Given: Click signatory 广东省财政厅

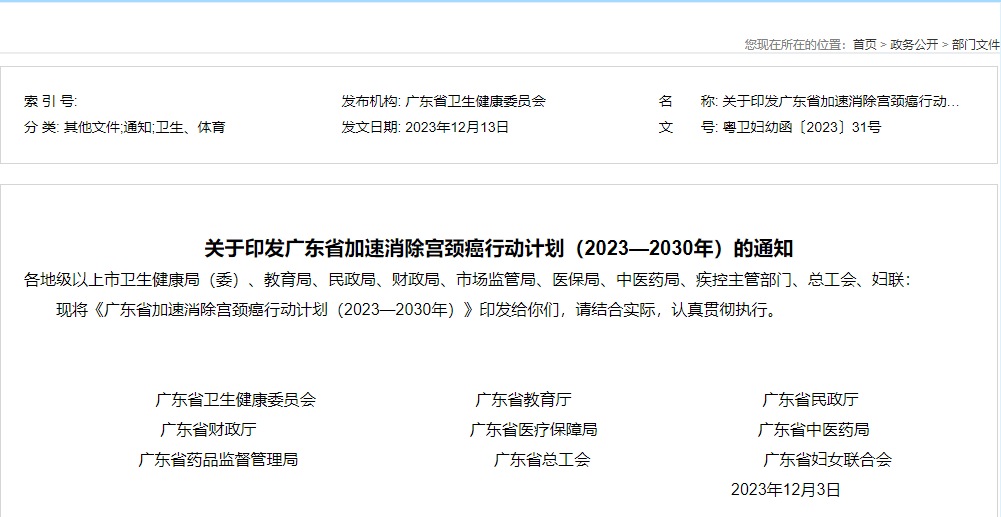Looking at the screenshot, I should click(209, 430).
